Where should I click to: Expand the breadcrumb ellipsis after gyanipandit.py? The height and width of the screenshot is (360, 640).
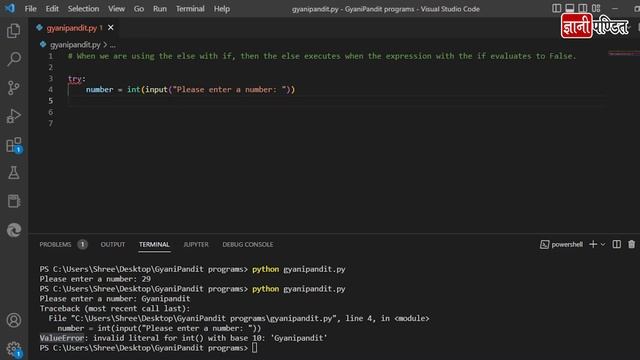[x=113, y=44]
